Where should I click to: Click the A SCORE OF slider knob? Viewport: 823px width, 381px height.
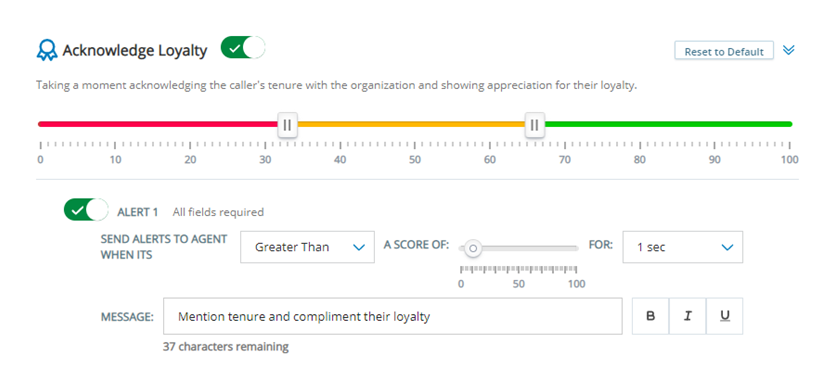point(473,248)
